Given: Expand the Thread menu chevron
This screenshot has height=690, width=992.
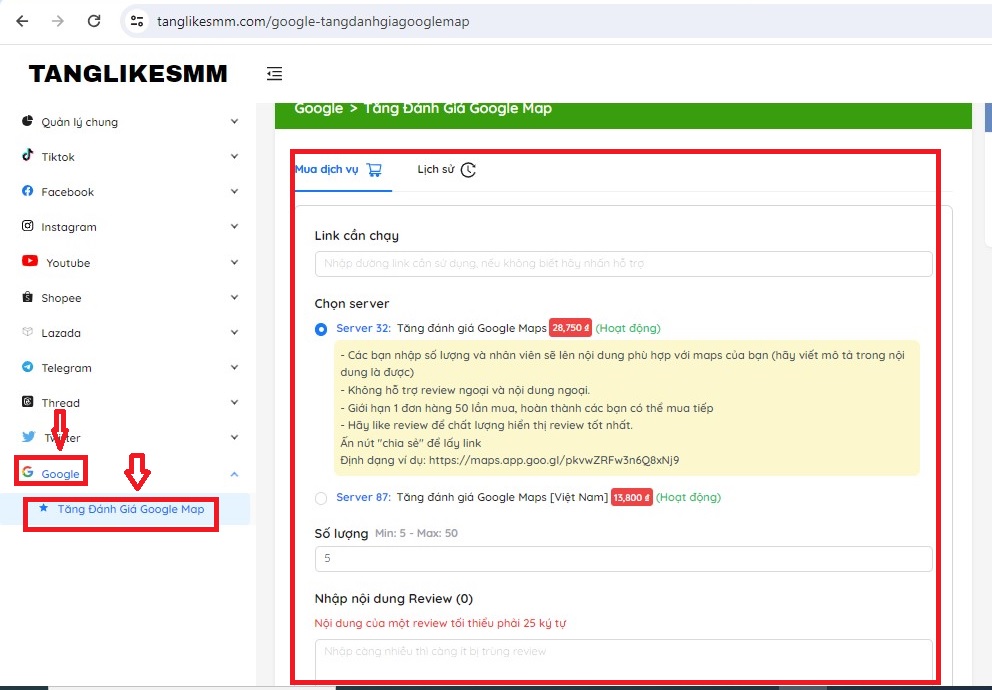Looking at the screenshot, I should pyautogui.click(x=234, y=402).
